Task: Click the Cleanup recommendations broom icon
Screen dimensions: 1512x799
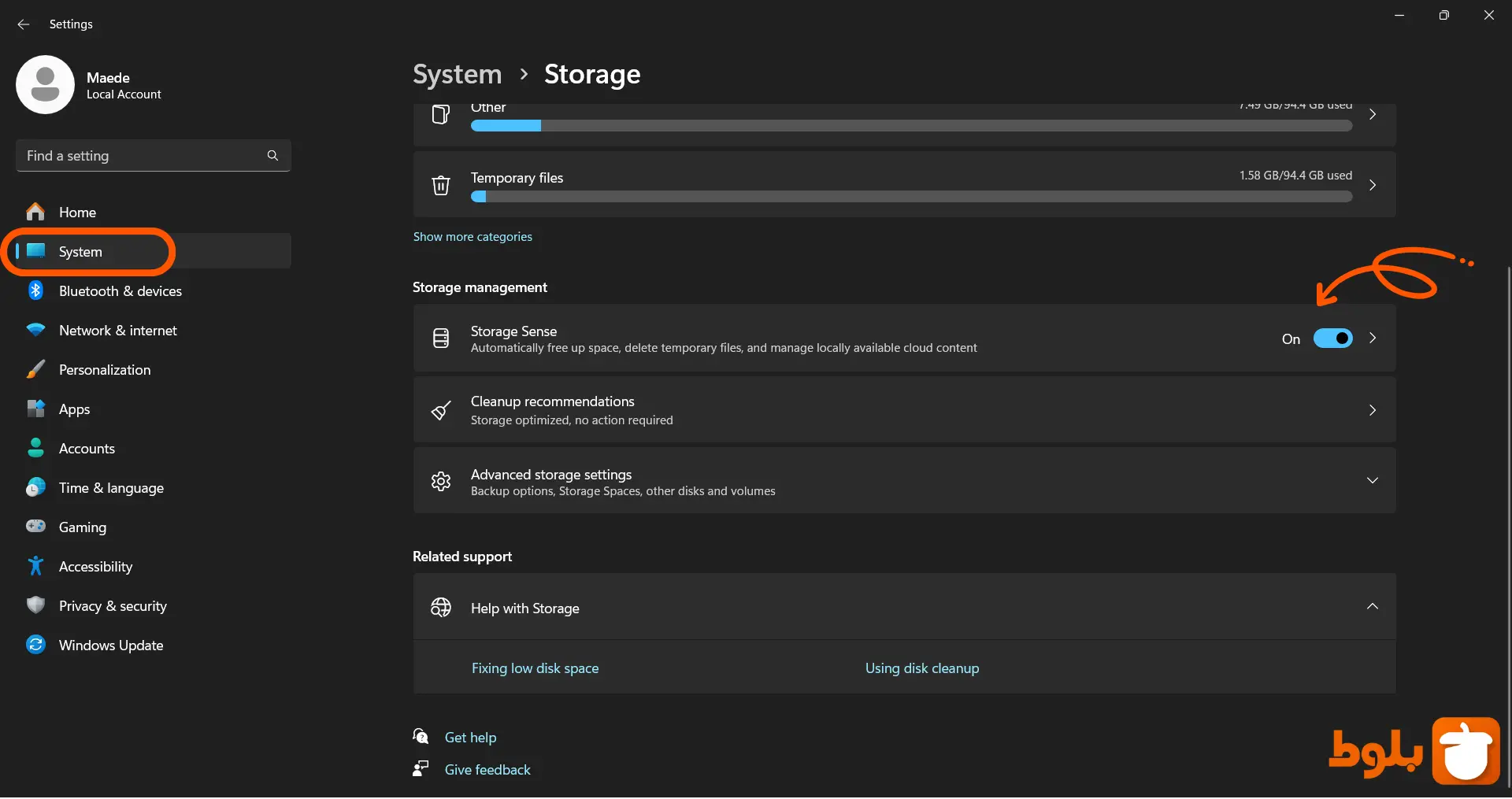Action: click(x=441, y=411)
